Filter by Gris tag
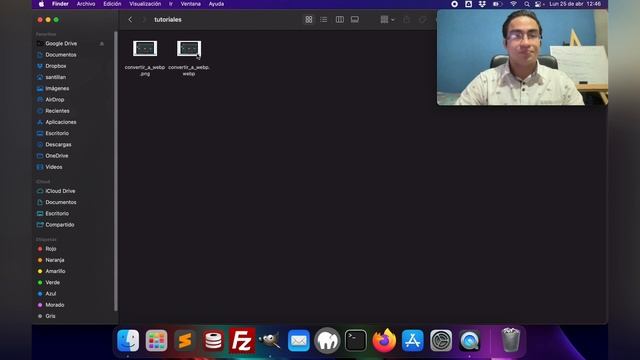640x360 pixels. tap(50, 316)
